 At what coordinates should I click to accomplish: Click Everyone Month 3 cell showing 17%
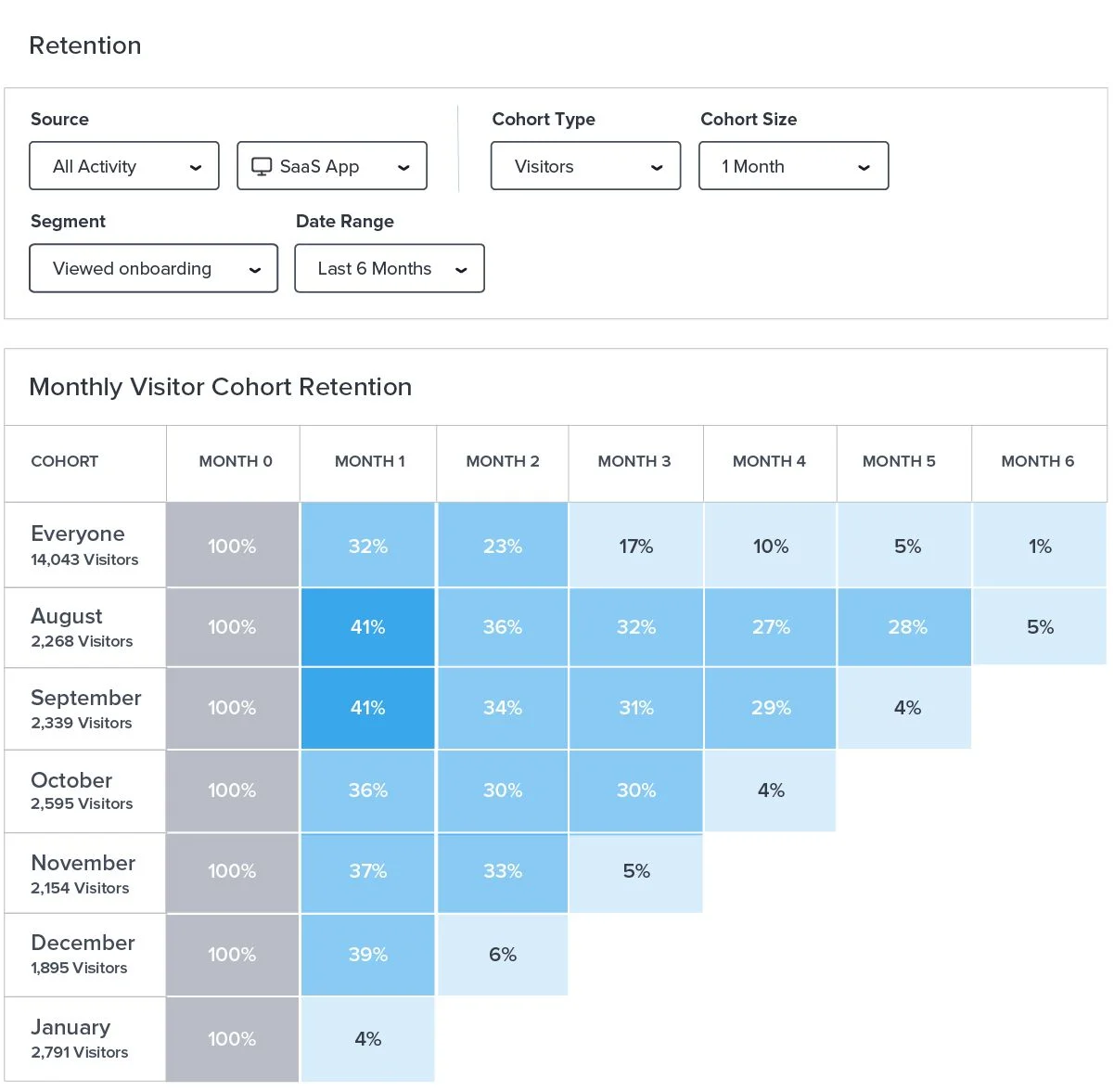pos(636,546)
